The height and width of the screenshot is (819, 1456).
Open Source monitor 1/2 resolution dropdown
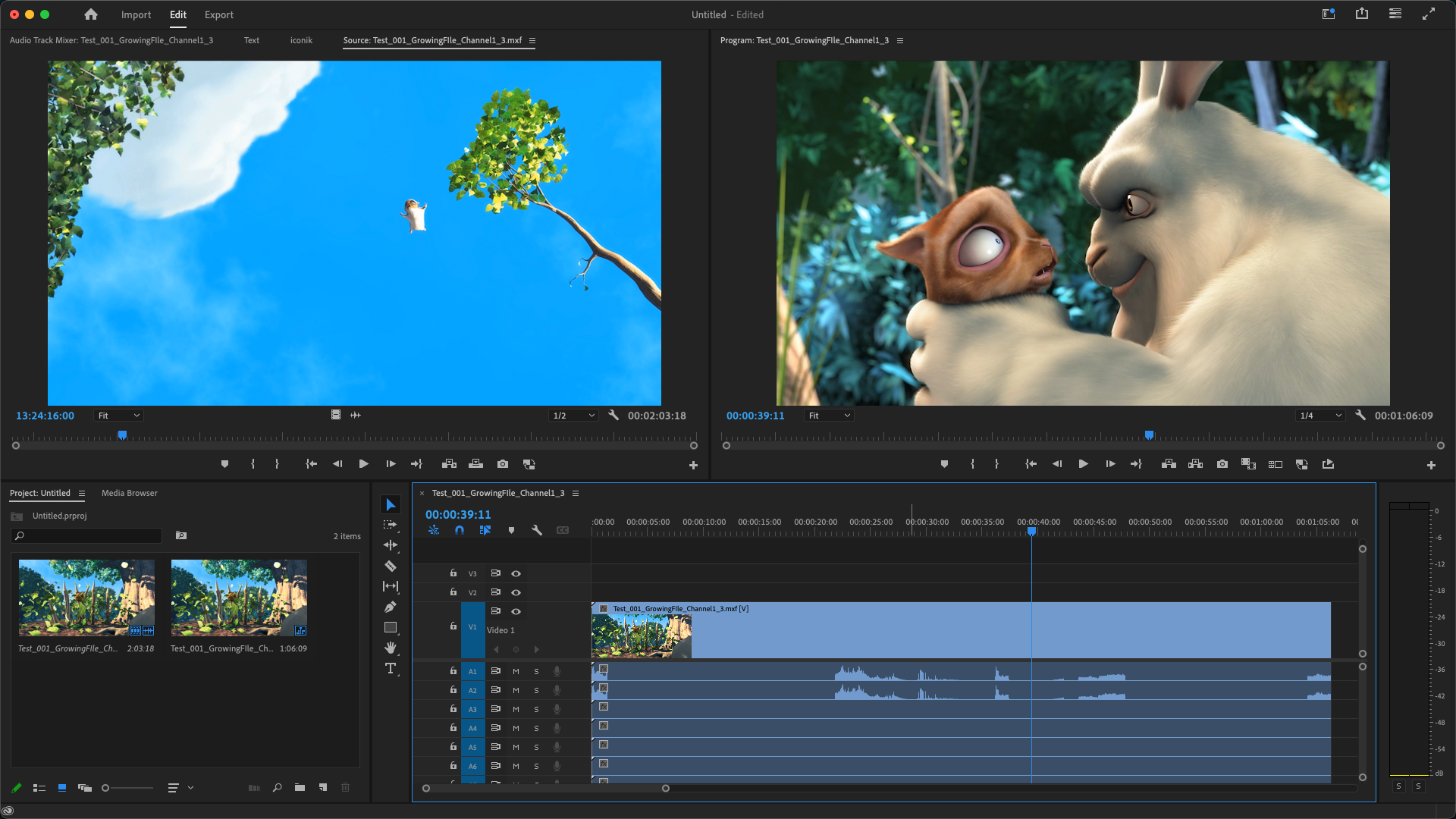(x=573, y=416)
